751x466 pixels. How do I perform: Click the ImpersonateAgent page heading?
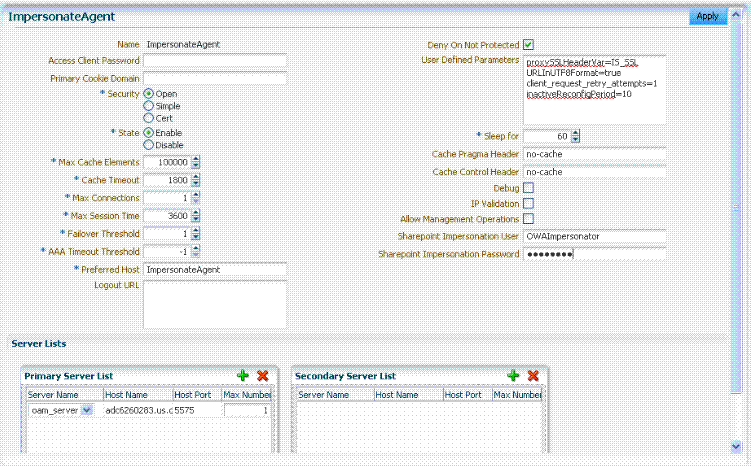[62, 16]
